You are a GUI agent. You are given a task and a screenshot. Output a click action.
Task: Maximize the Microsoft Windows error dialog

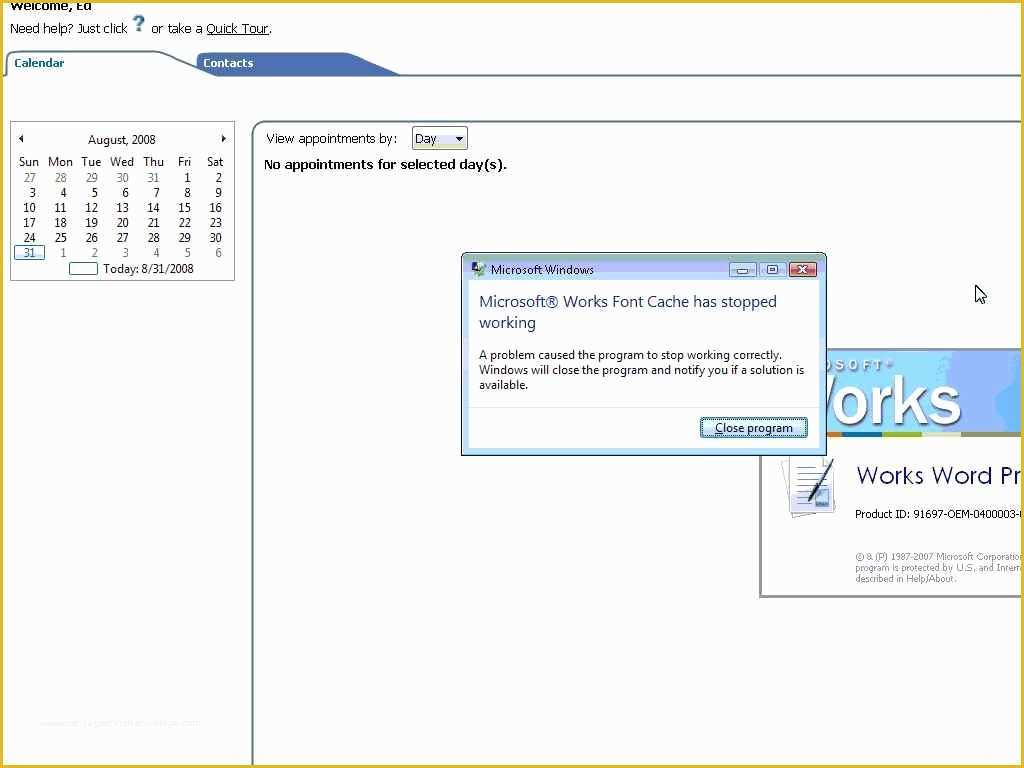pos(773,270)
